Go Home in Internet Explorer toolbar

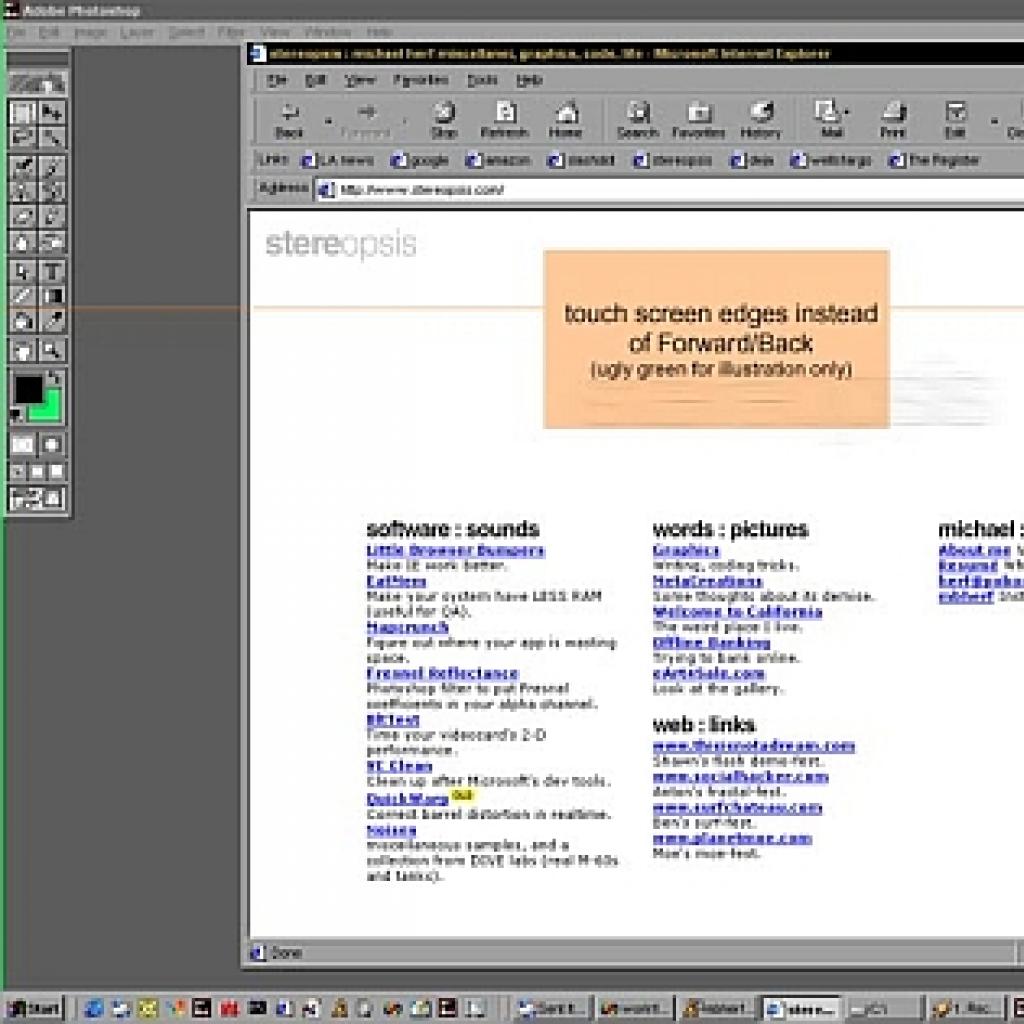point(566,120)
